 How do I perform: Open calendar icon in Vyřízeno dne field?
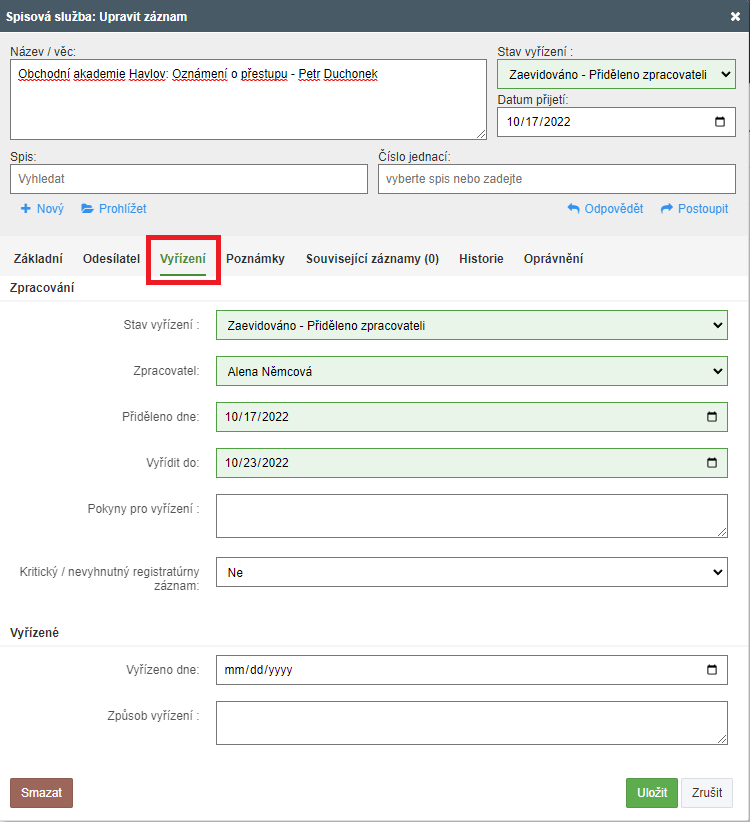pos(712,669)
